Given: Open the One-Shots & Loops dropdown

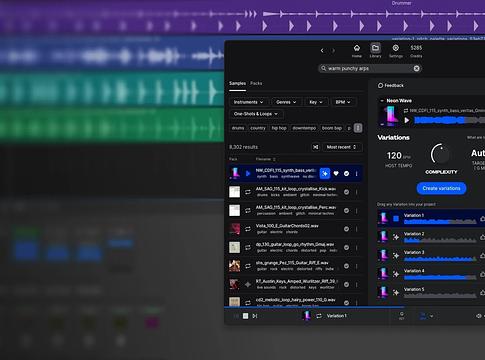Looking at the screenshot, I should tap(256, 114).
